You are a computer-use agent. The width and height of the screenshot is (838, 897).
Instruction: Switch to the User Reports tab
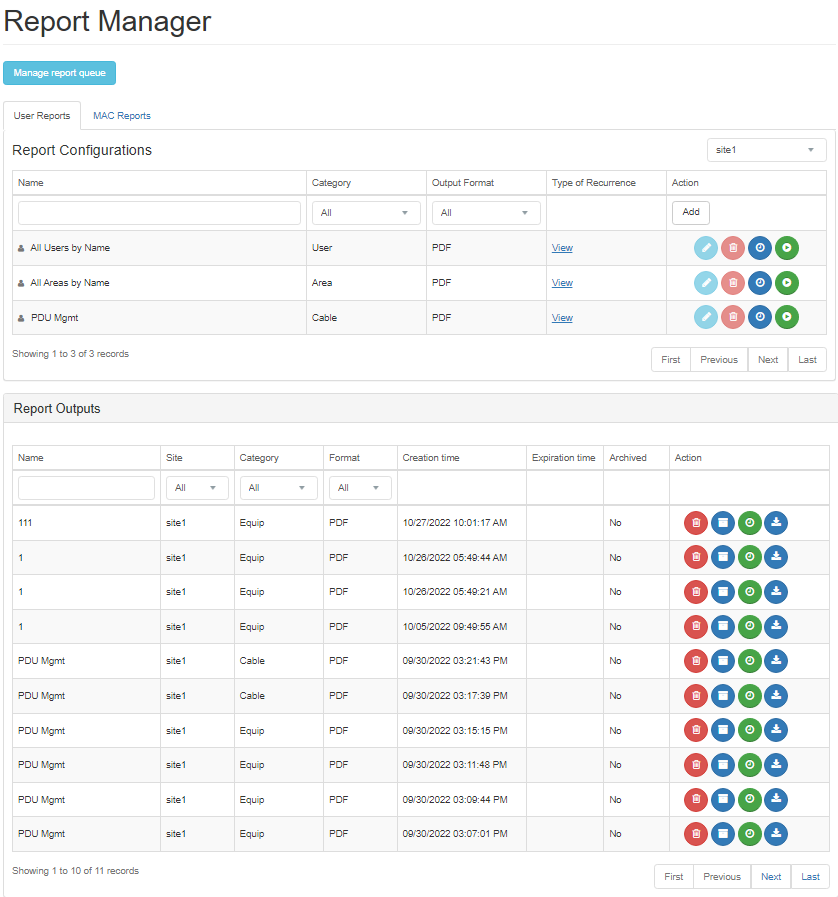pos(42,116)
